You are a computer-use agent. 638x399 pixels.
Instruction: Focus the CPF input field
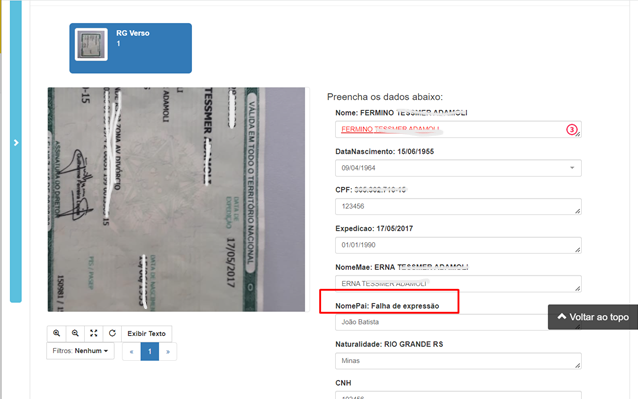point(458,207)
